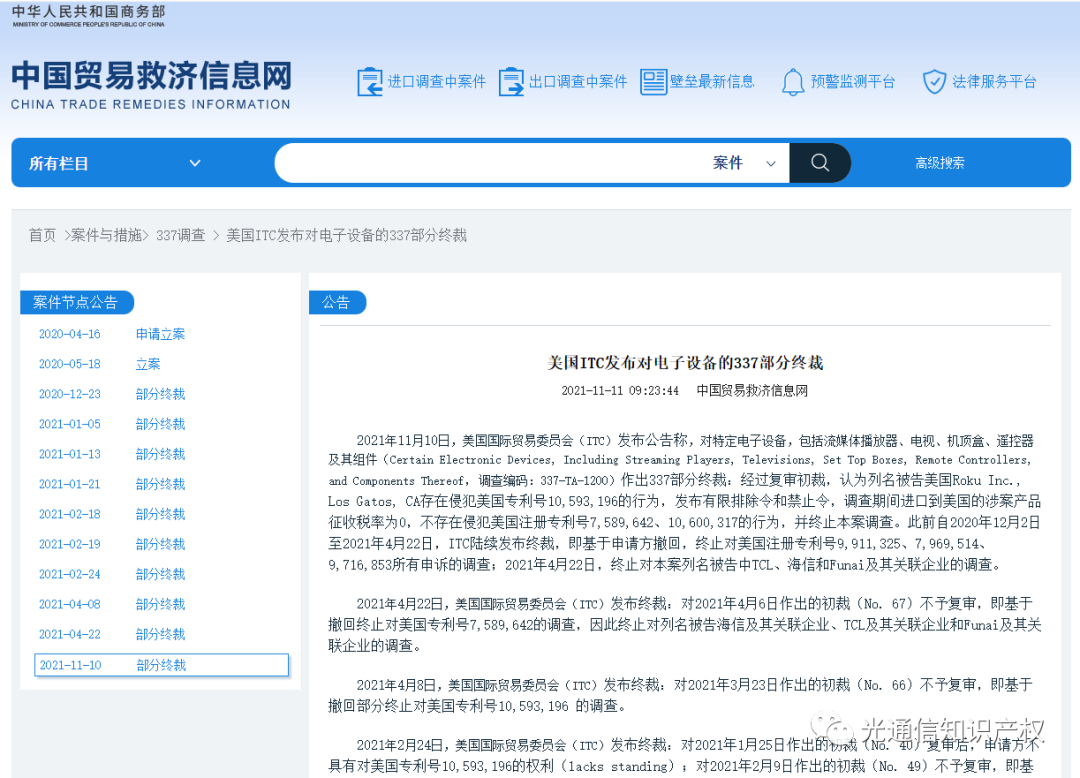Click the date 2021-11-10 in node list

[x=70, y=665]
